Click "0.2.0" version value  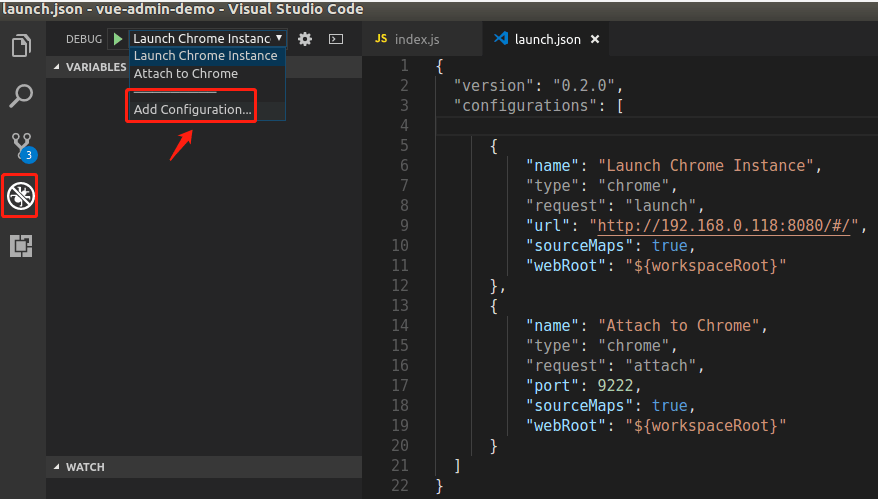584,86
